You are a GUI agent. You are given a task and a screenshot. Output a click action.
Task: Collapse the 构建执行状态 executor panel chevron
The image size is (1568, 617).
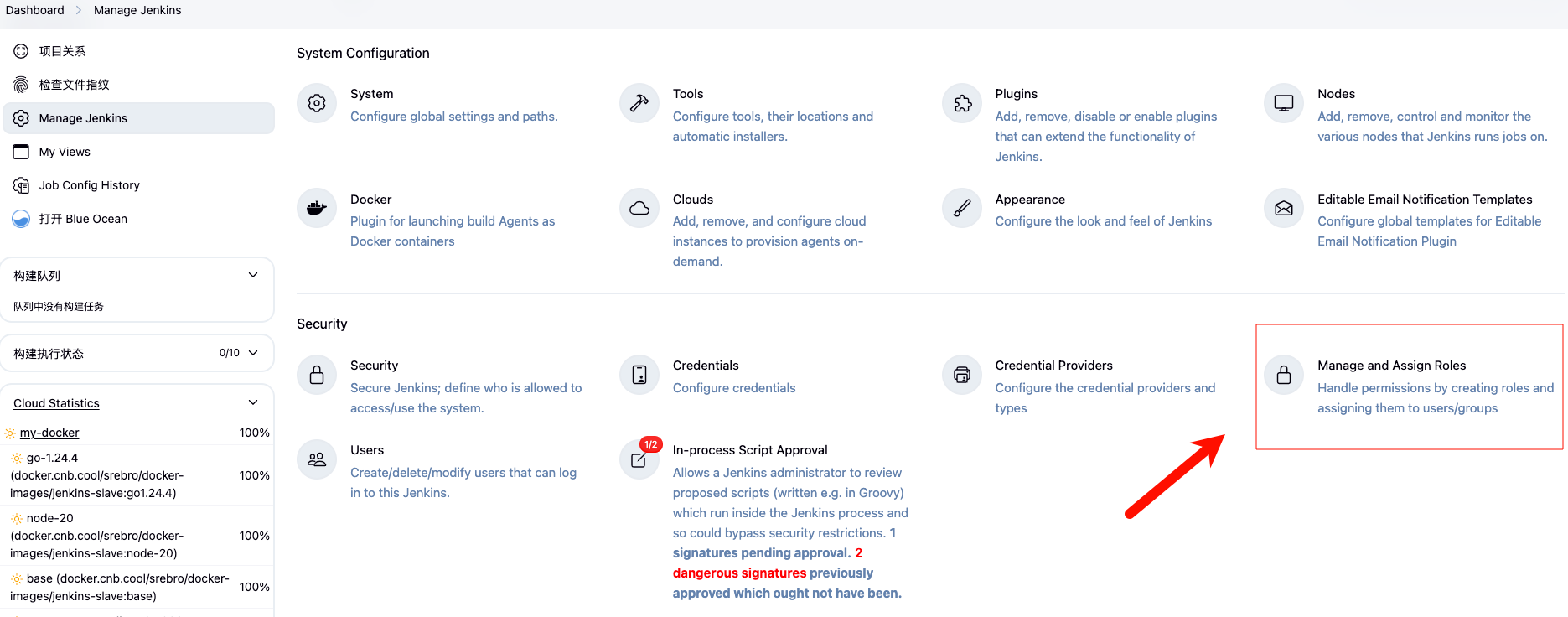coord(253,353)
